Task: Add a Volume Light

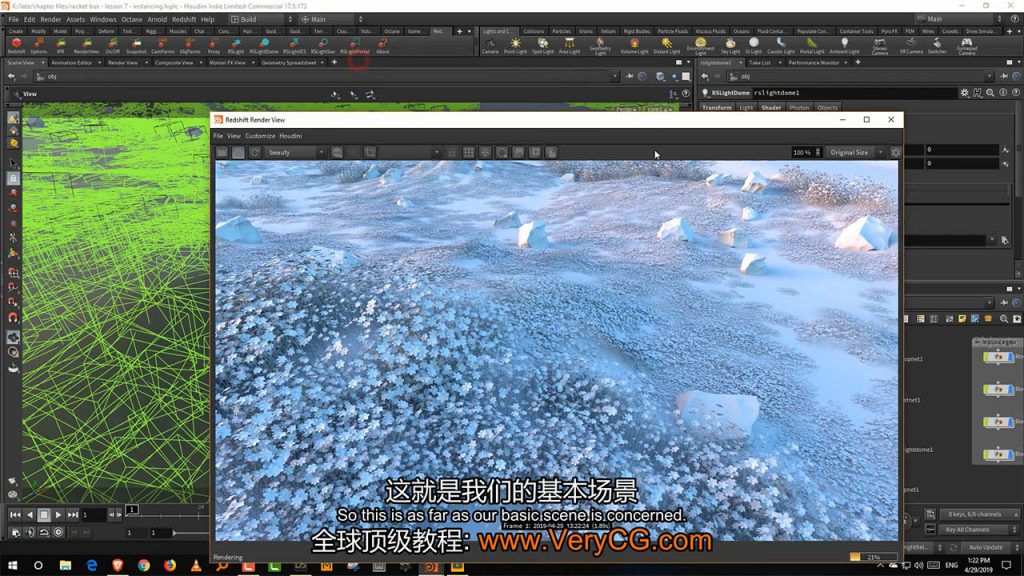Action: (633, 45)
